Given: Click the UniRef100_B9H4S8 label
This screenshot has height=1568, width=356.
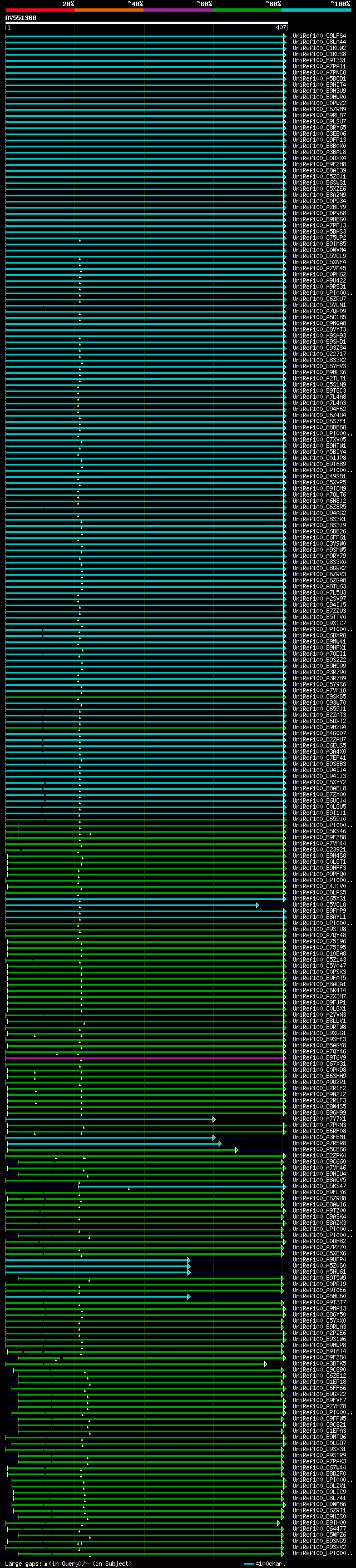Looking at the screenshot, I should point(319,856).
